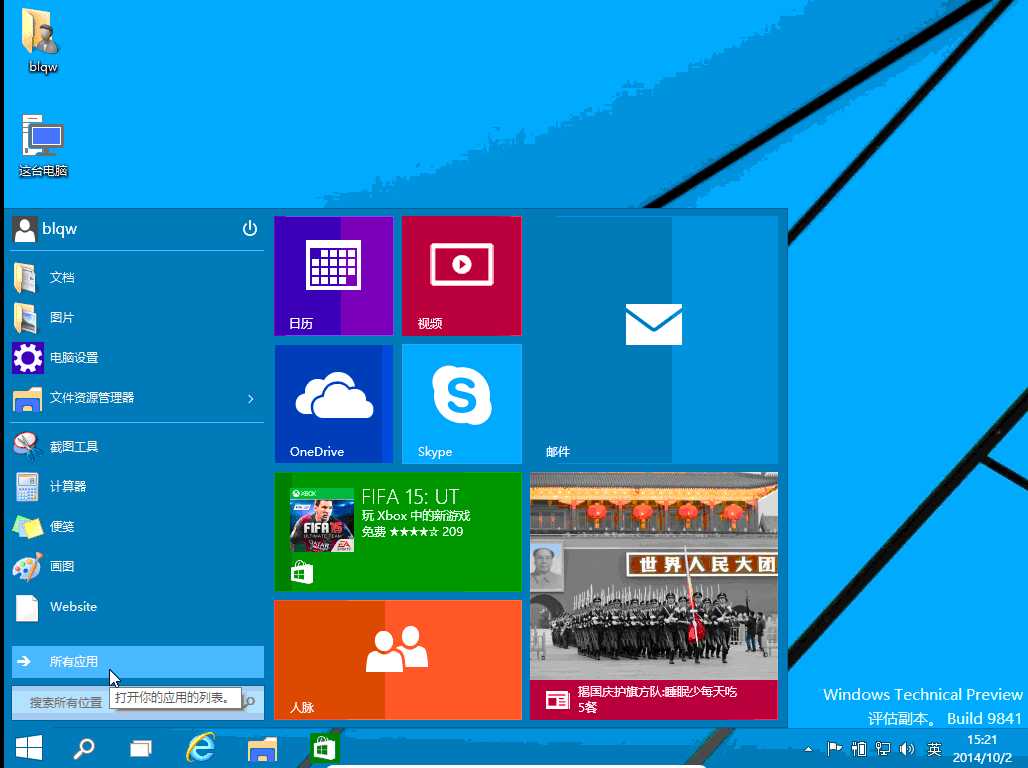
Task: Open File Explorer from the taskbar
Action: [x=262, y=748]
